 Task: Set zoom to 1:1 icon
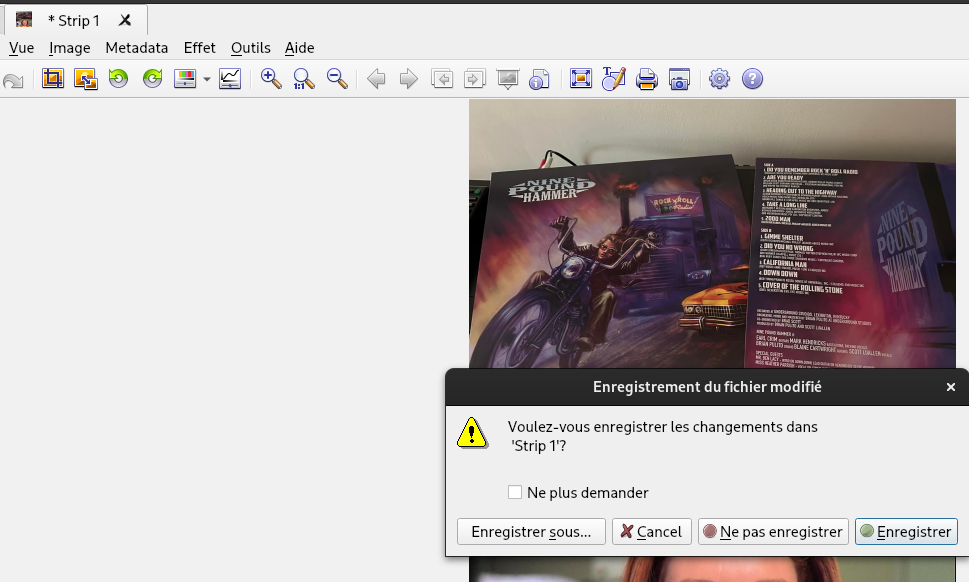pos(303,78)
